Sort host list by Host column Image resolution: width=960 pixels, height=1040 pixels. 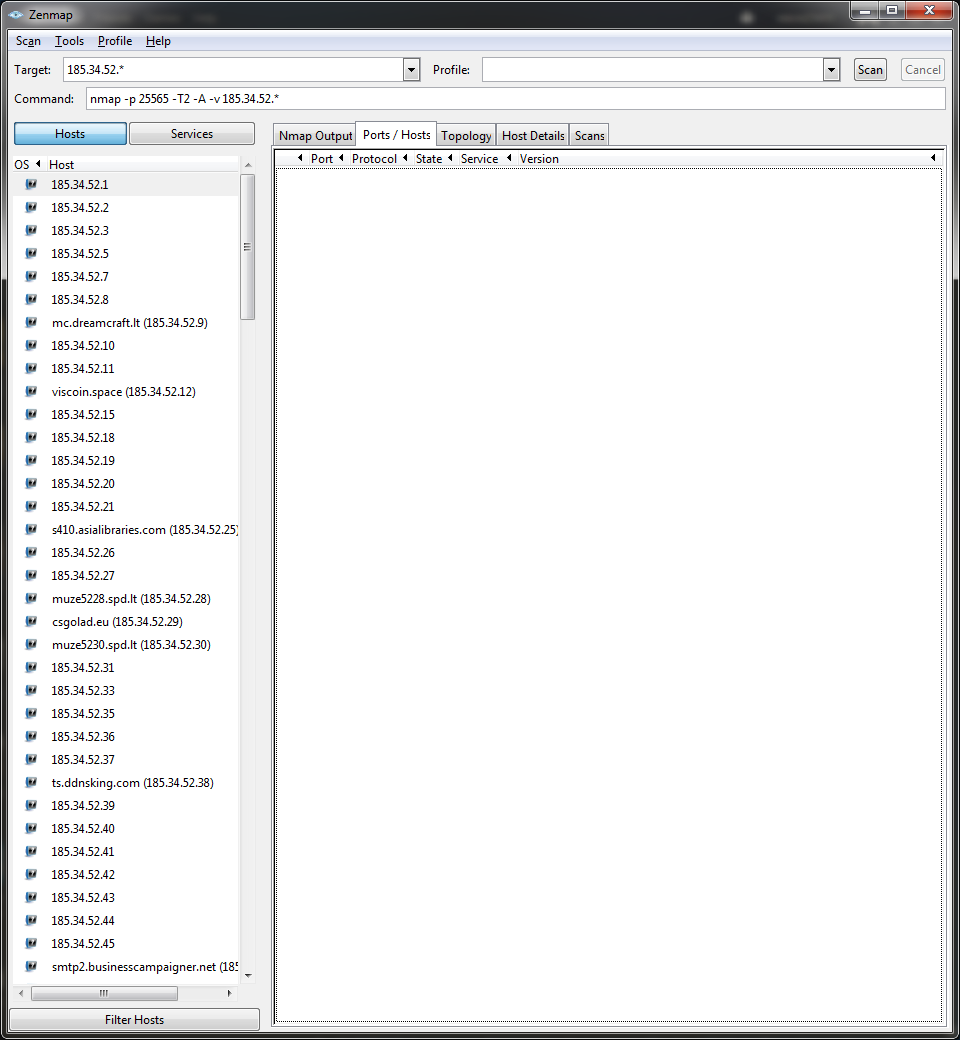tap(61, 164)
